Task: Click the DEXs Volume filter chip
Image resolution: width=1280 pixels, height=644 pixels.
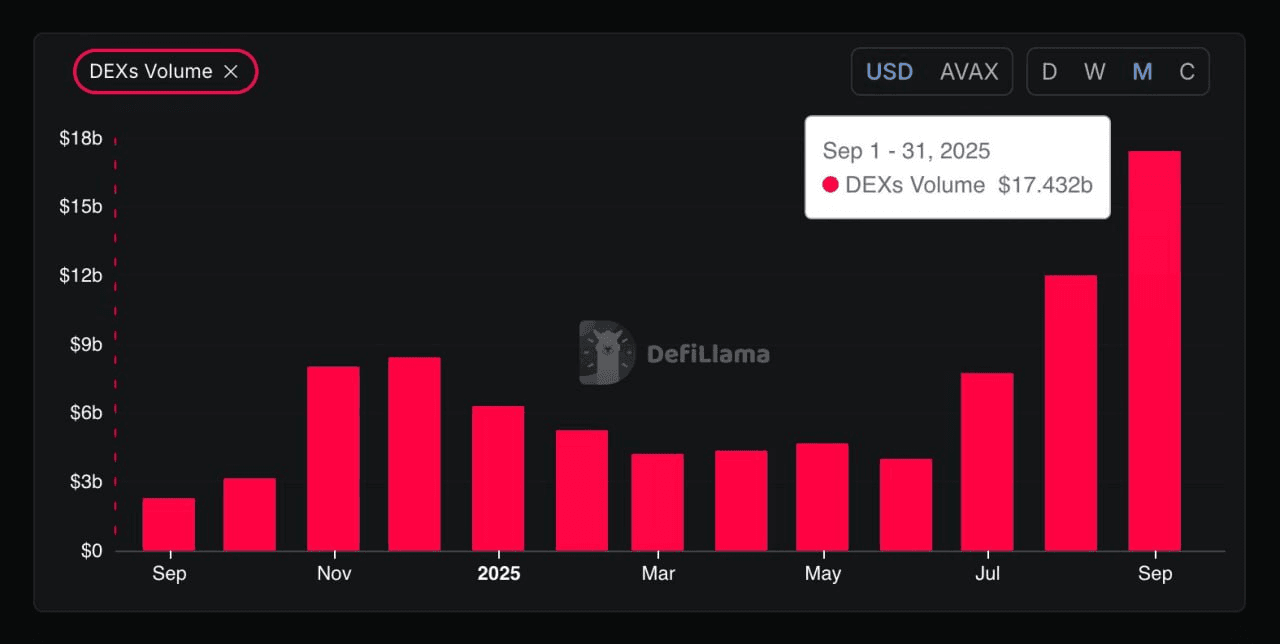Action: tap(150, 72)
